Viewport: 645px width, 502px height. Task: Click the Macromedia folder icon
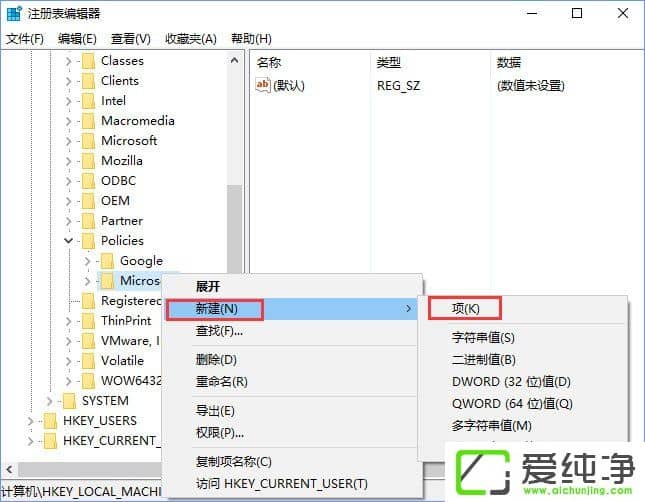tap(88, 121)
